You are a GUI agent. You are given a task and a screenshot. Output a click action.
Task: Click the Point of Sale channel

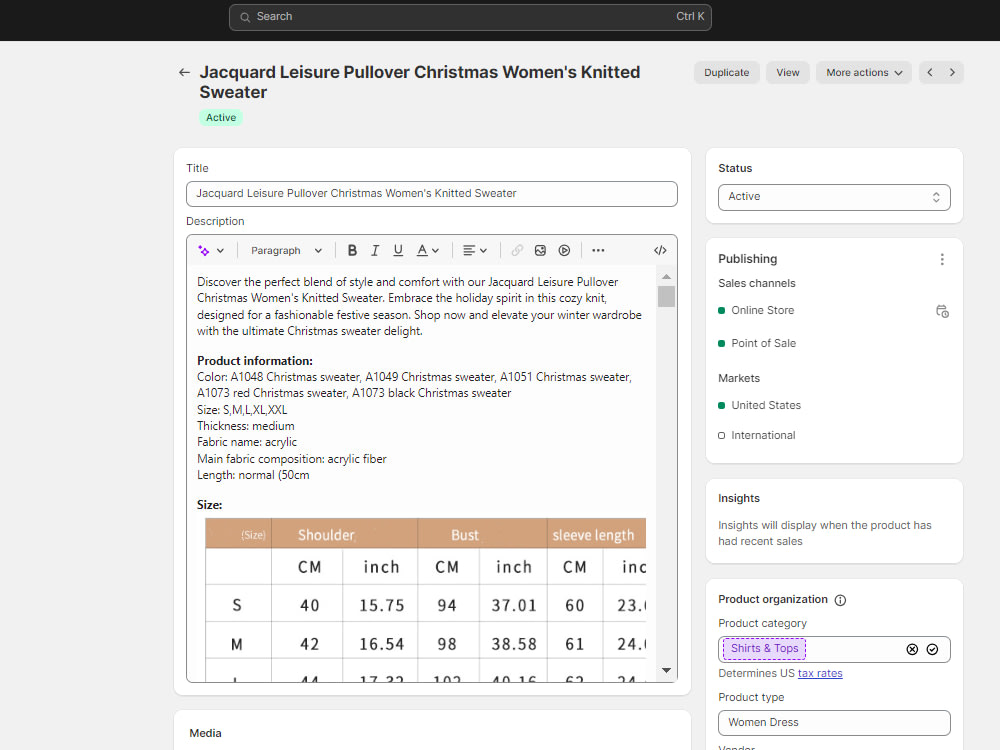[763, 344]
